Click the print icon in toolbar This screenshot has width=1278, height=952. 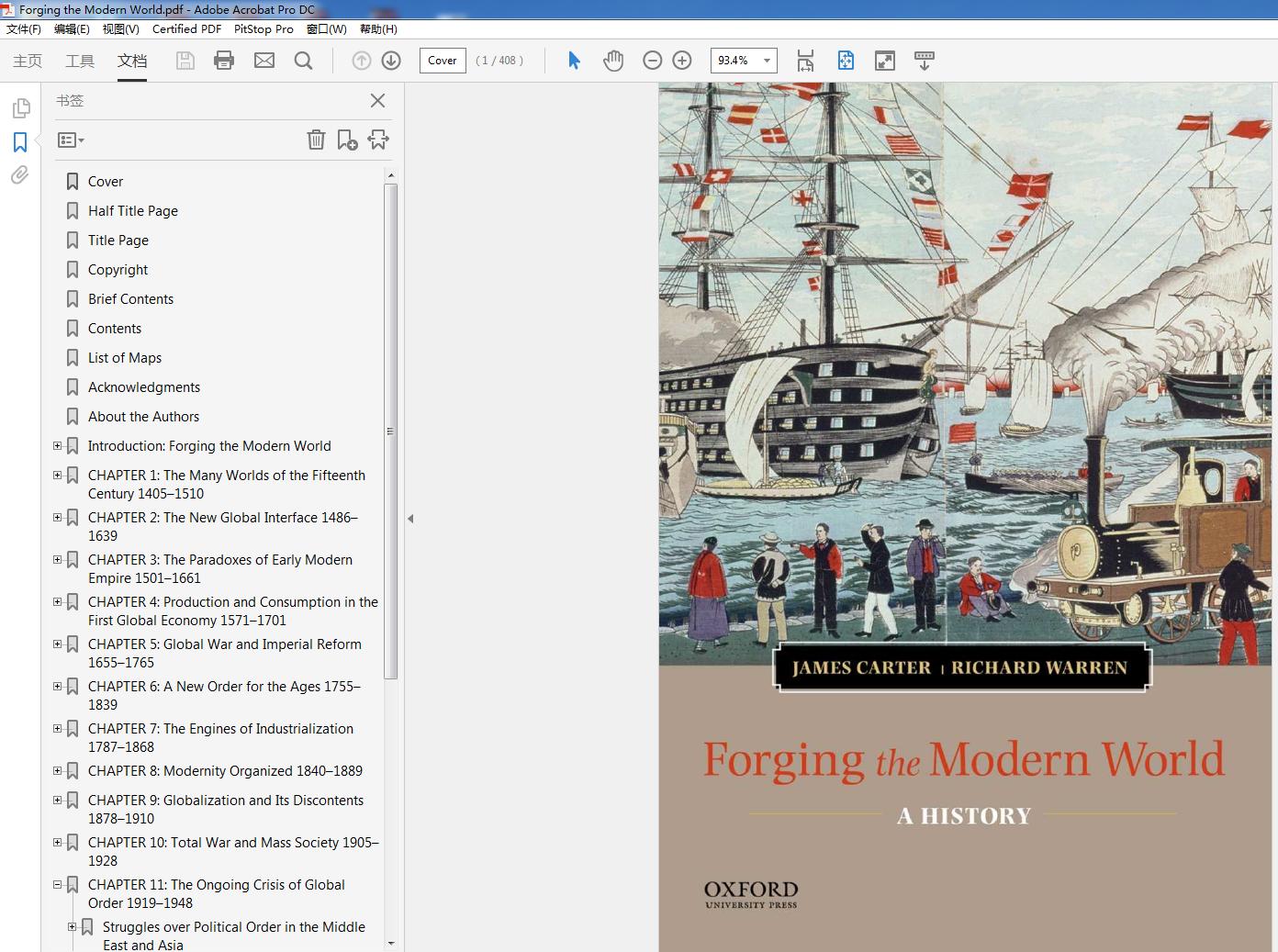pyautogui.click(x=224, y=61)
